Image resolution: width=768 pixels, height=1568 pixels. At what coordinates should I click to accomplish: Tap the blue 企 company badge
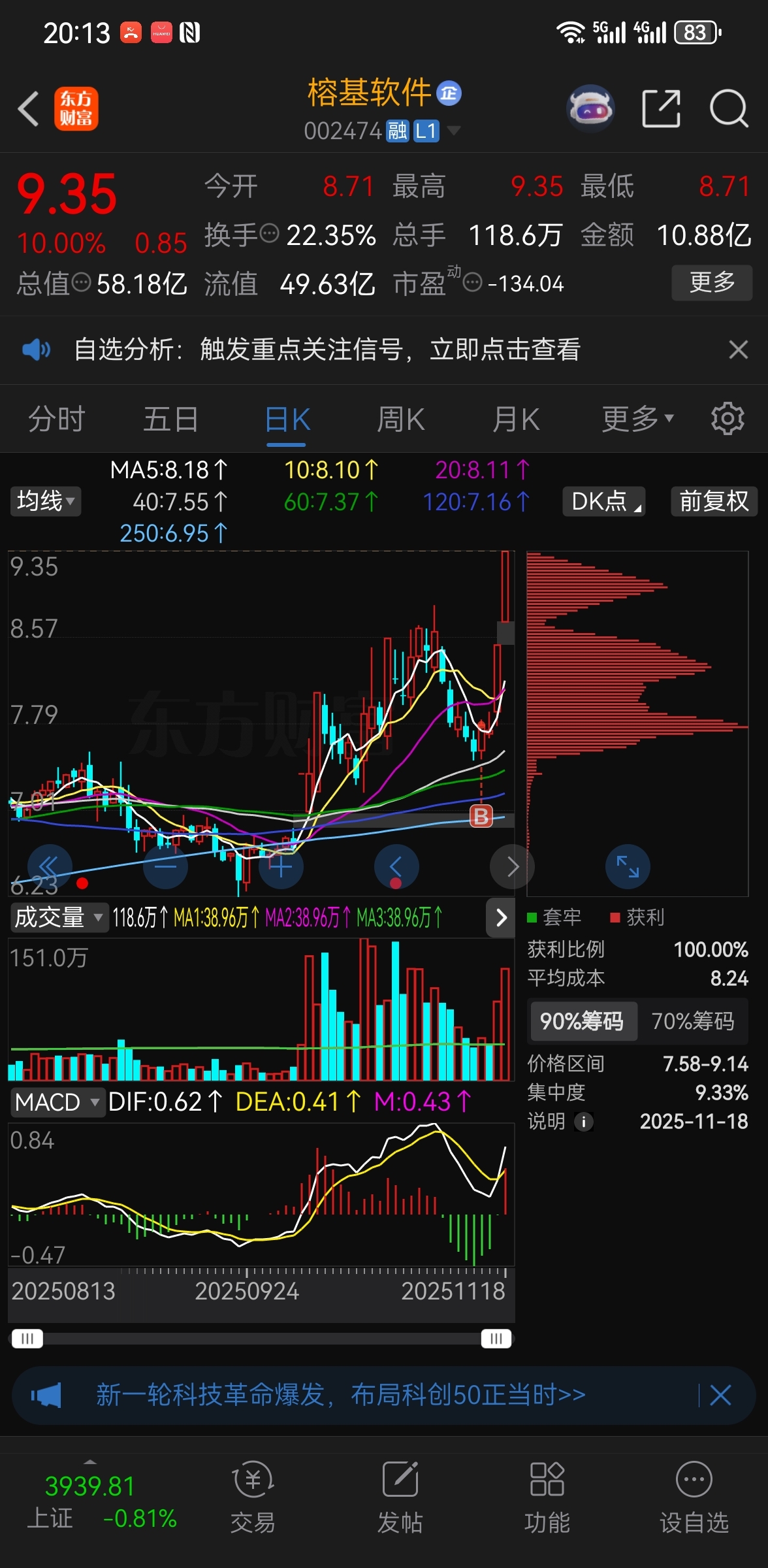pos(449,93)
